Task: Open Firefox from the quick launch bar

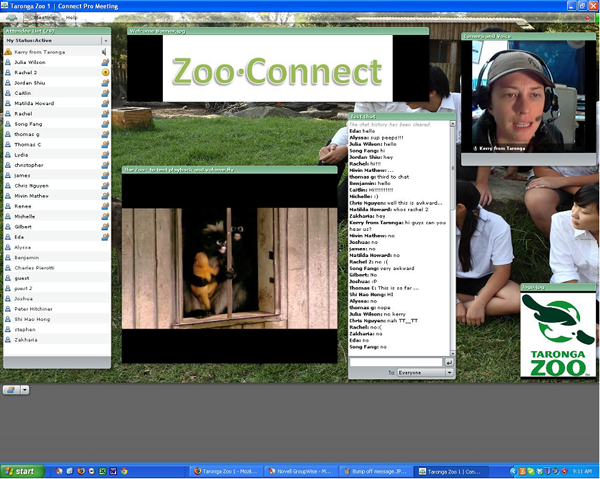Action: point(81,471)
